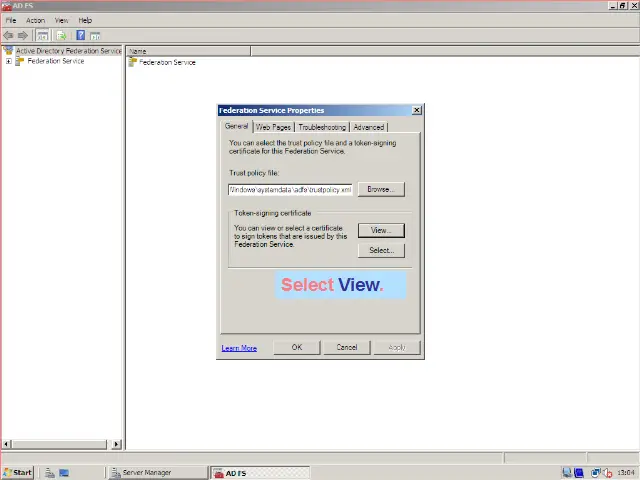Open the Learn More link

[x=239, y=348]
